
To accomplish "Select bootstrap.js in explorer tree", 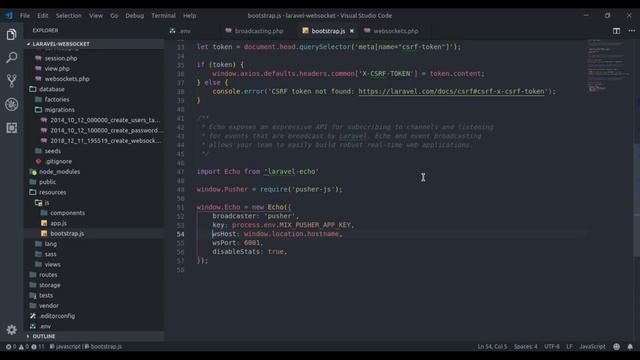I will pos(67,233).
